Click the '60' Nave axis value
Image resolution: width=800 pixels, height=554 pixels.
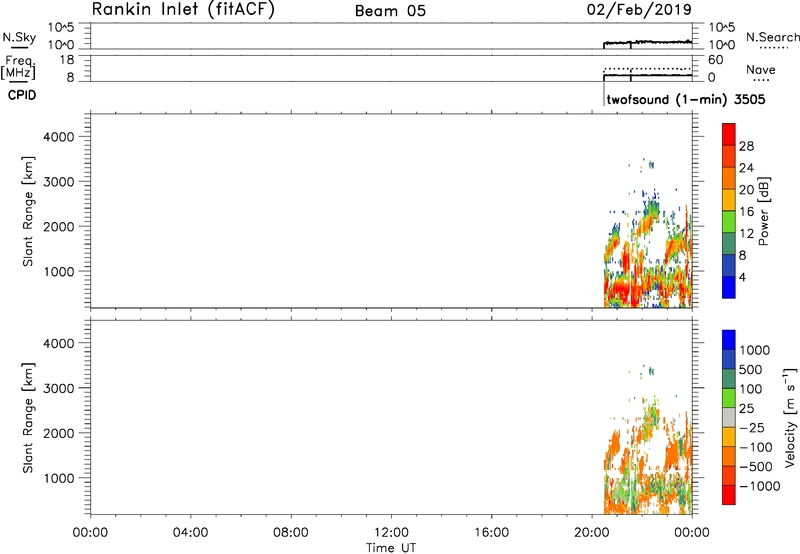(715, 60)
